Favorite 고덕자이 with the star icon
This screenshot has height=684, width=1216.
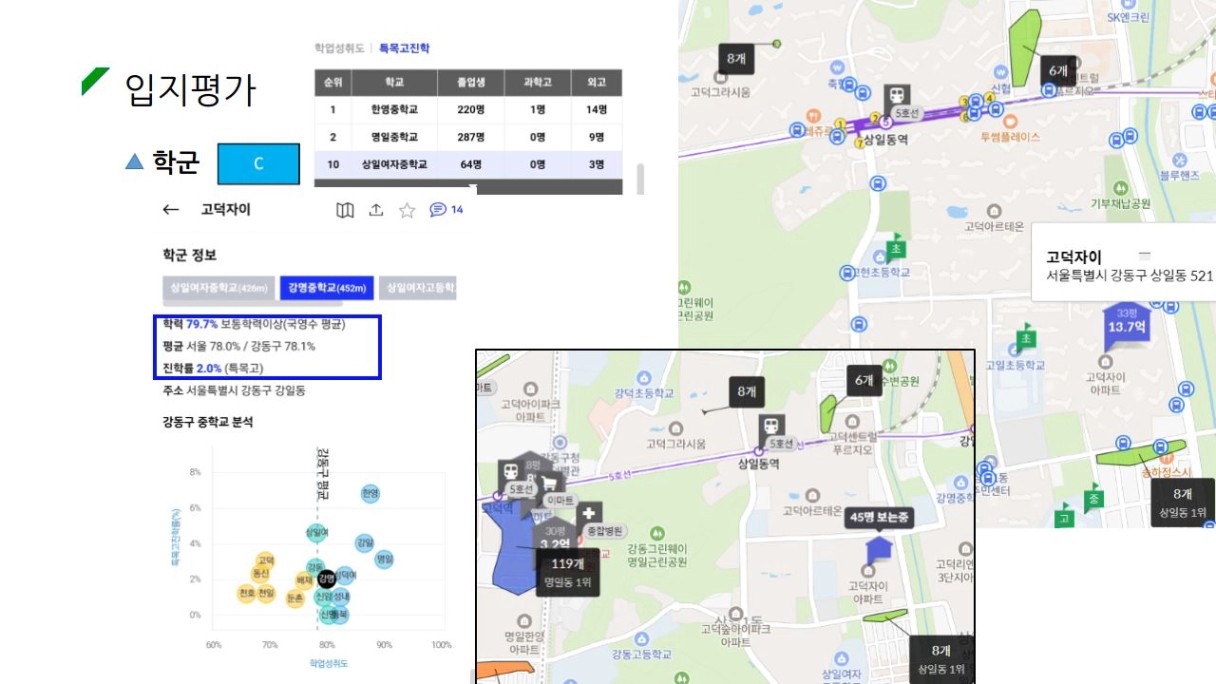[407, 210]
